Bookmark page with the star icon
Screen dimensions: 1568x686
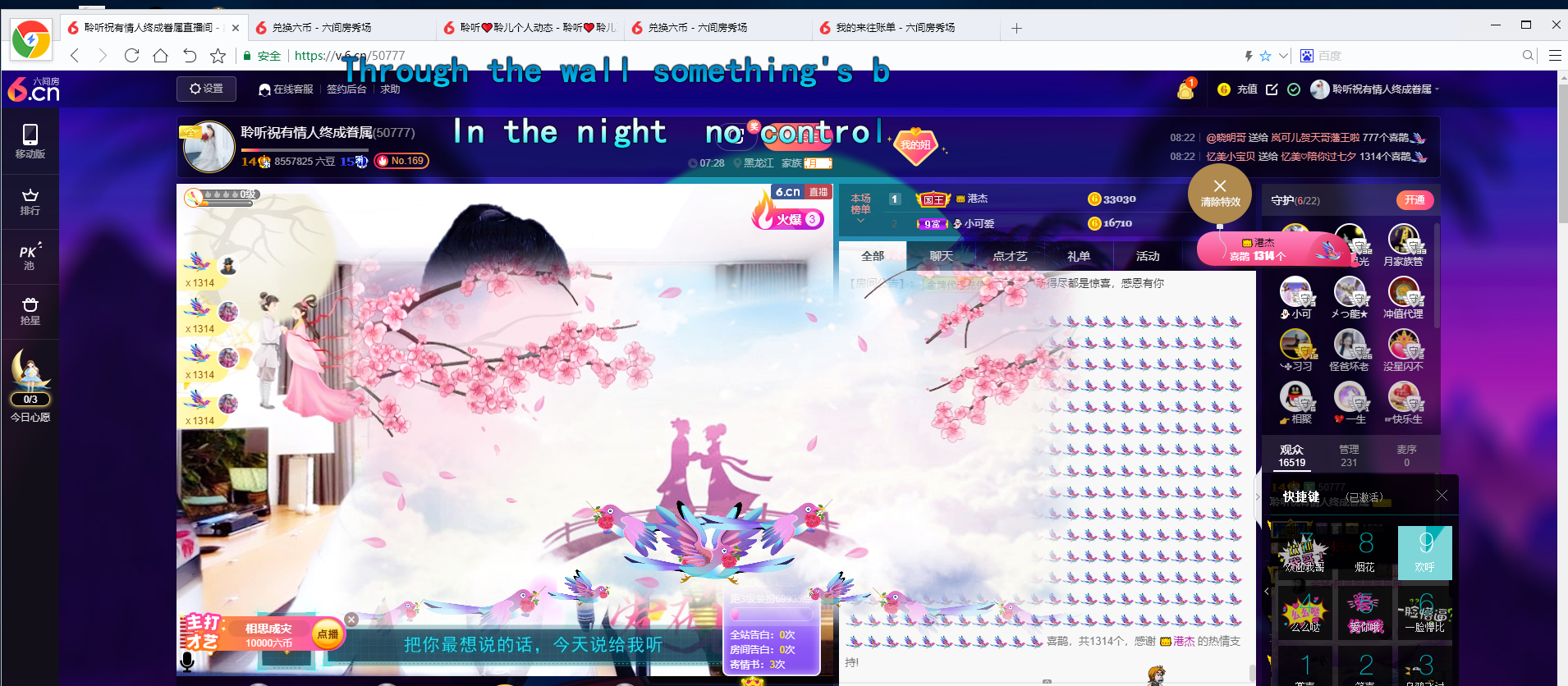(x=218, y=56)
